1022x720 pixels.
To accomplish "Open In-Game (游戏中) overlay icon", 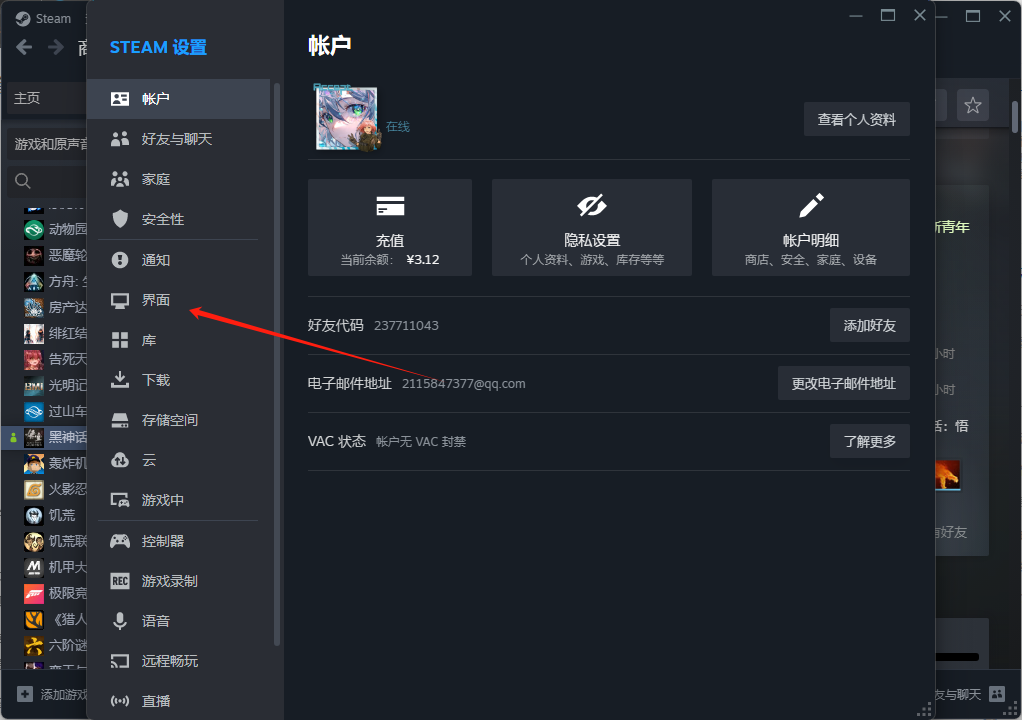I will [x=120, y=500].
